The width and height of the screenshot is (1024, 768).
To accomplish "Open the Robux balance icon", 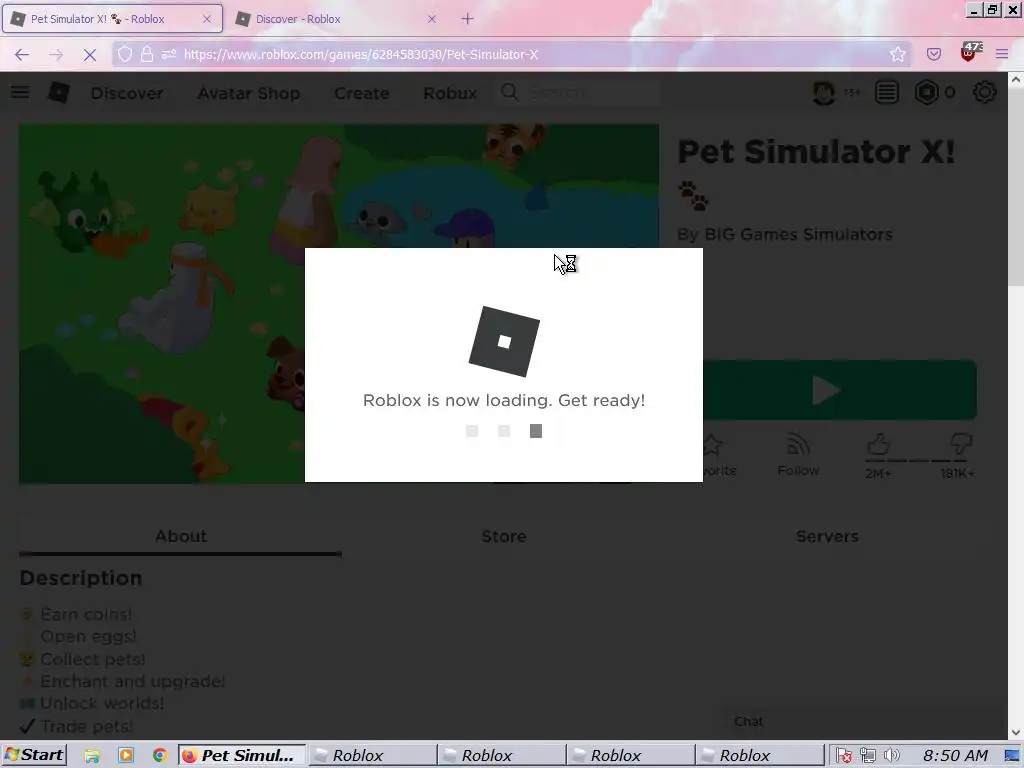I will coord(927,93).
